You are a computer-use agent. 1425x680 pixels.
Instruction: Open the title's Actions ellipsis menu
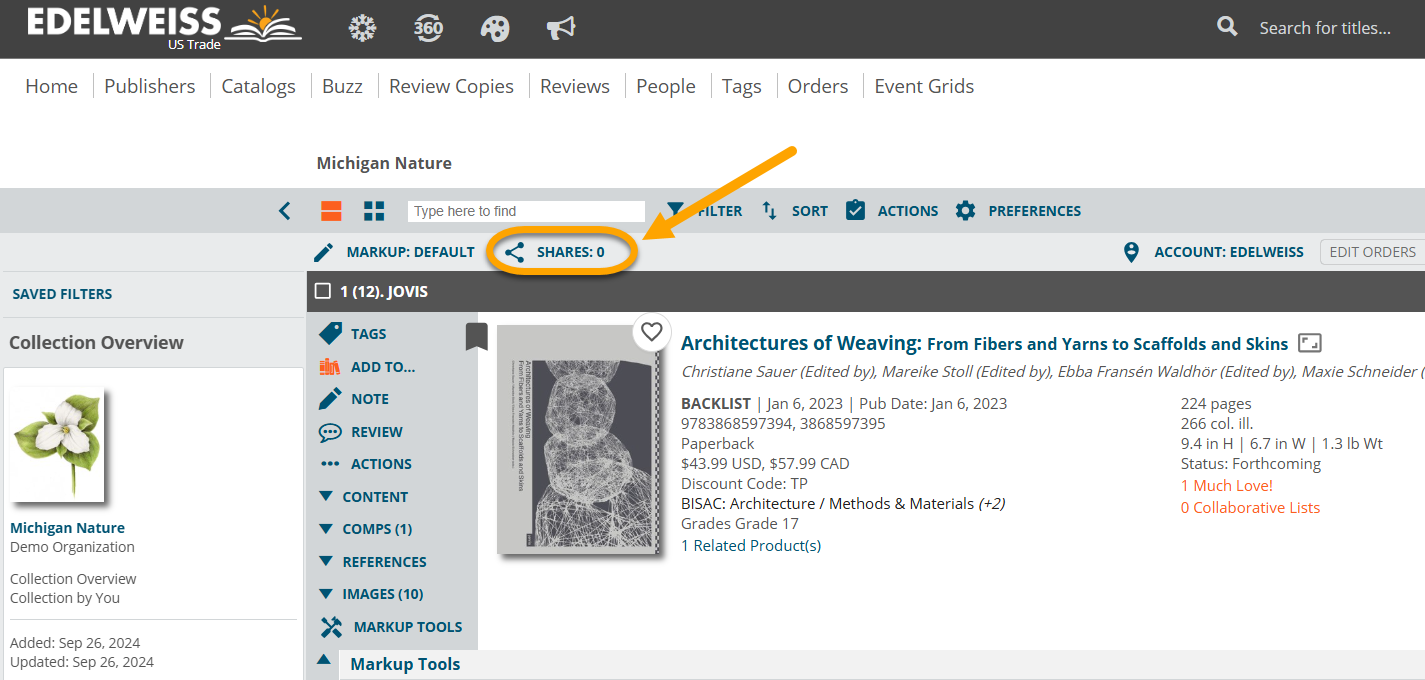point(366,464)
